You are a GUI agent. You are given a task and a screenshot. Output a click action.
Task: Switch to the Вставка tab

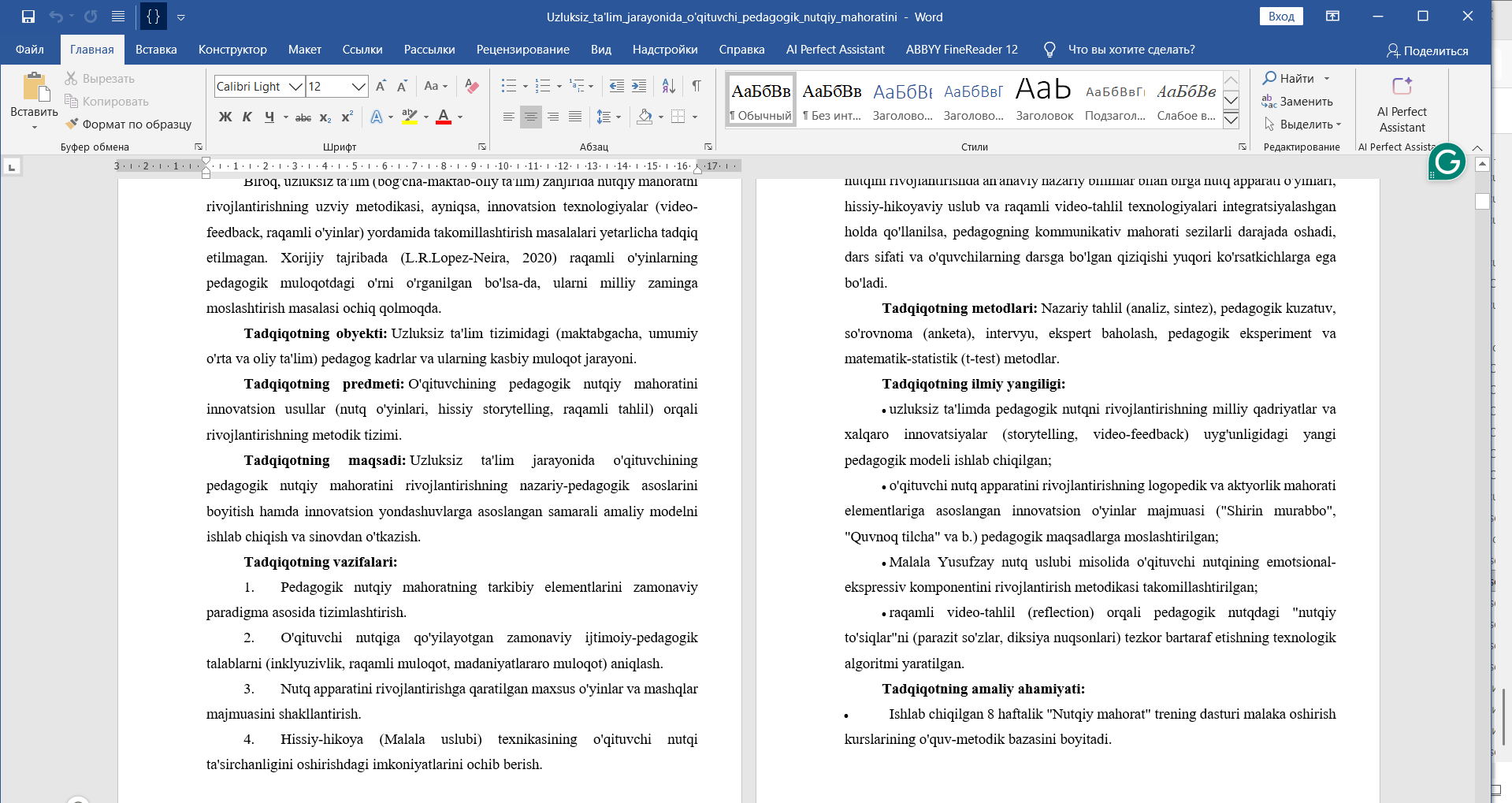click(156, 50)
